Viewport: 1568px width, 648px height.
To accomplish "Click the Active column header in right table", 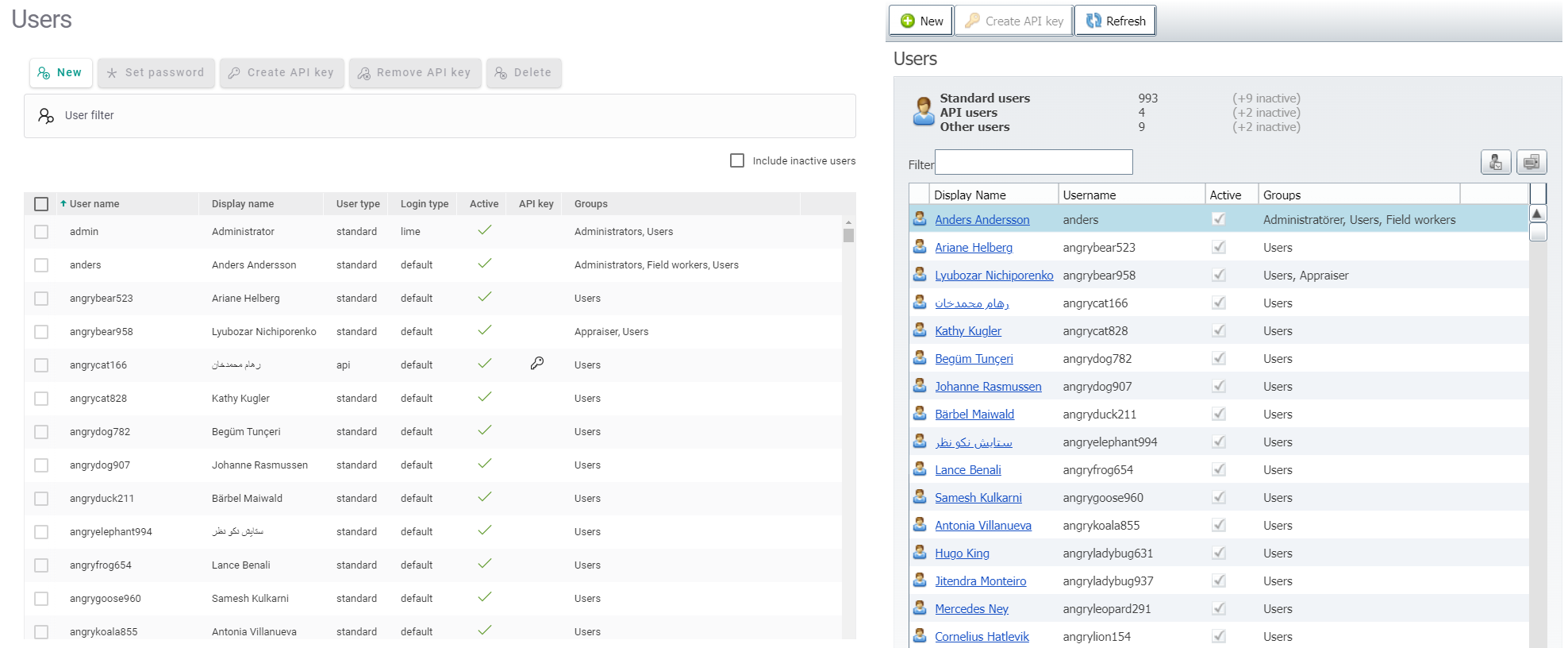I will coord(1224,195).
